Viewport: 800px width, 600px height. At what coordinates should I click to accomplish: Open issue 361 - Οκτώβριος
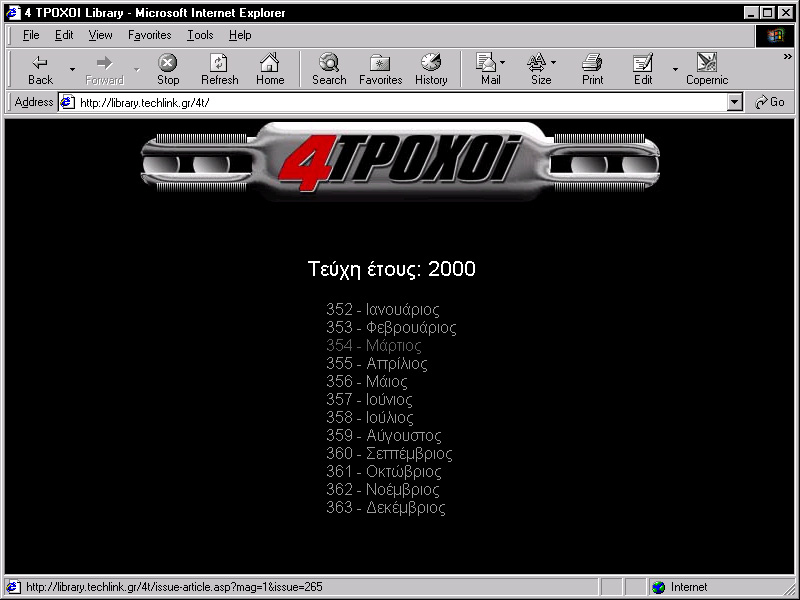(x=384, y=471)
